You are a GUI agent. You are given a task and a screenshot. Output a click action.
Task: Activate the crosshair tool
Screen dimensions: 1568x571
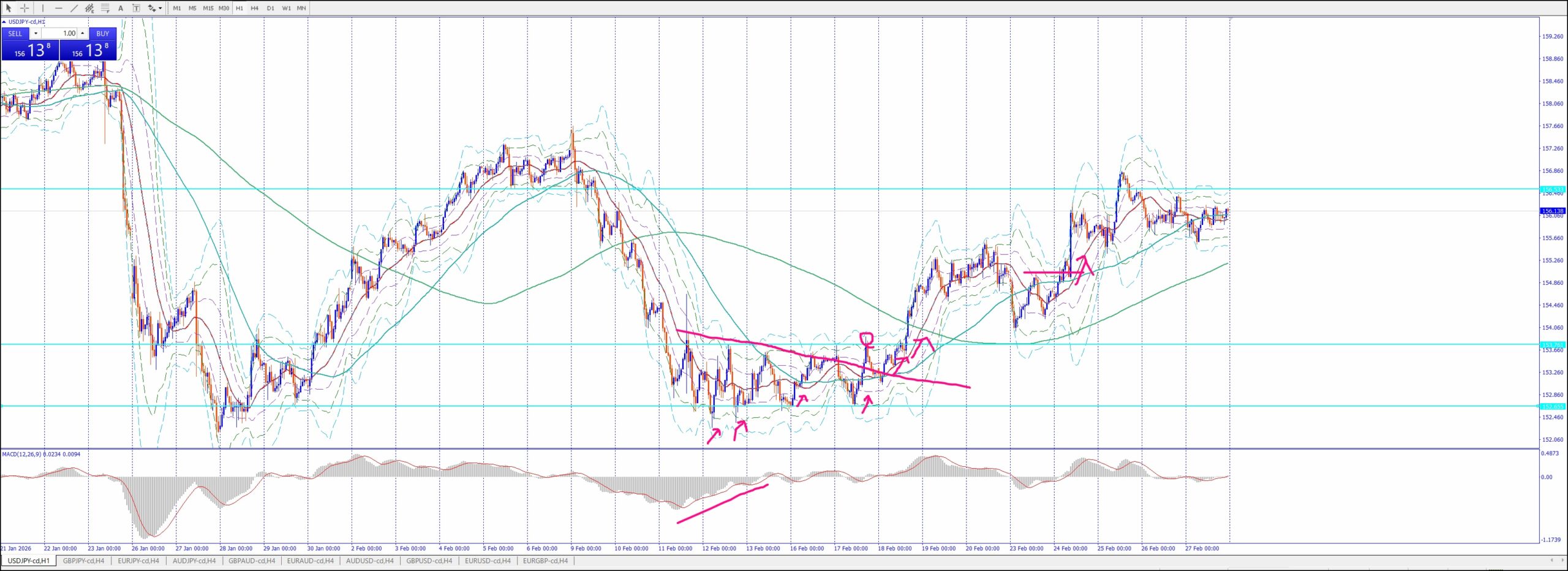pos(24,8)
